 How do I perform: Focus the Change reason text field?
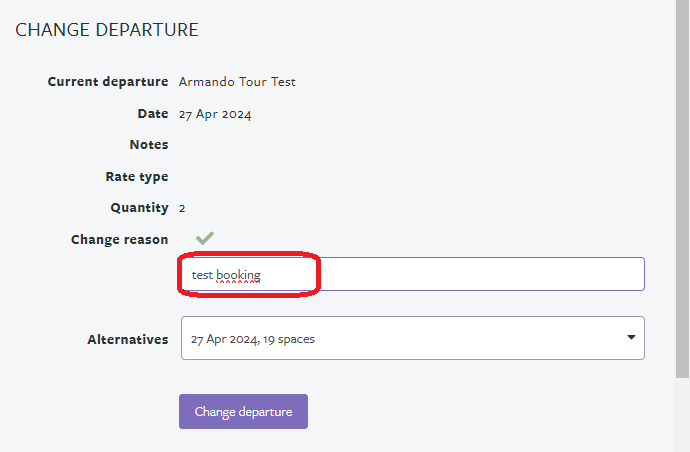[413, 274]
